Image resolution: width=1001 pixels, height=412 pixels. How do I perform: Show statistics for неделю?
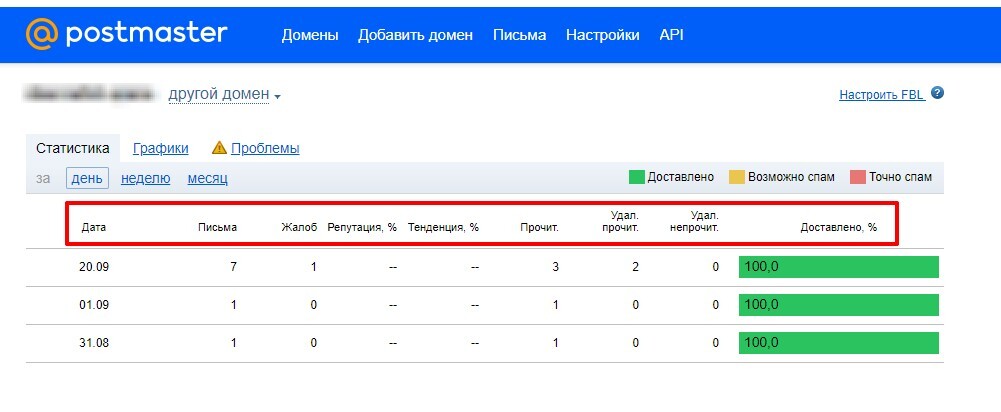click(146, 178)
